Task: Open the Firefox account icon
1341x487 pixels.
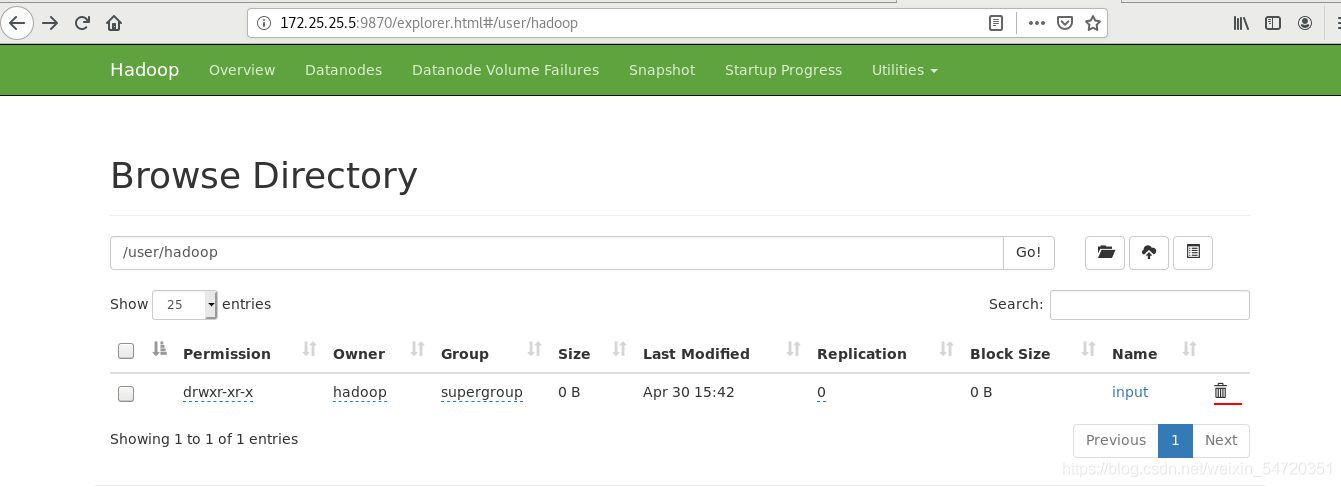Action: pyautogui.click(x=1305, y=22)
